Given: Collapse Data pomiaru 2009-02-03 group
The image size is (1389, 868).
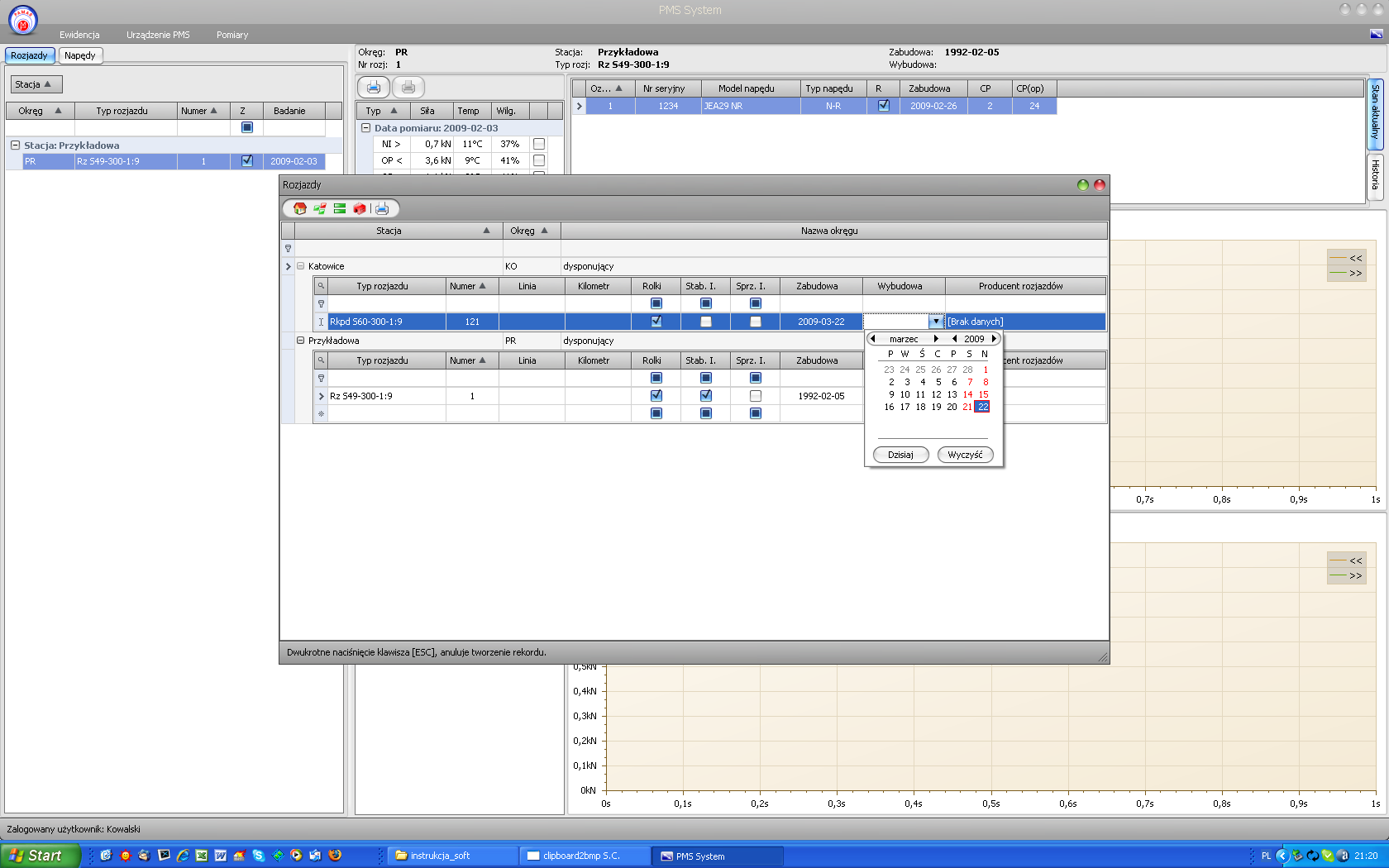Looking at the screenshot, I should click(365, 128).
